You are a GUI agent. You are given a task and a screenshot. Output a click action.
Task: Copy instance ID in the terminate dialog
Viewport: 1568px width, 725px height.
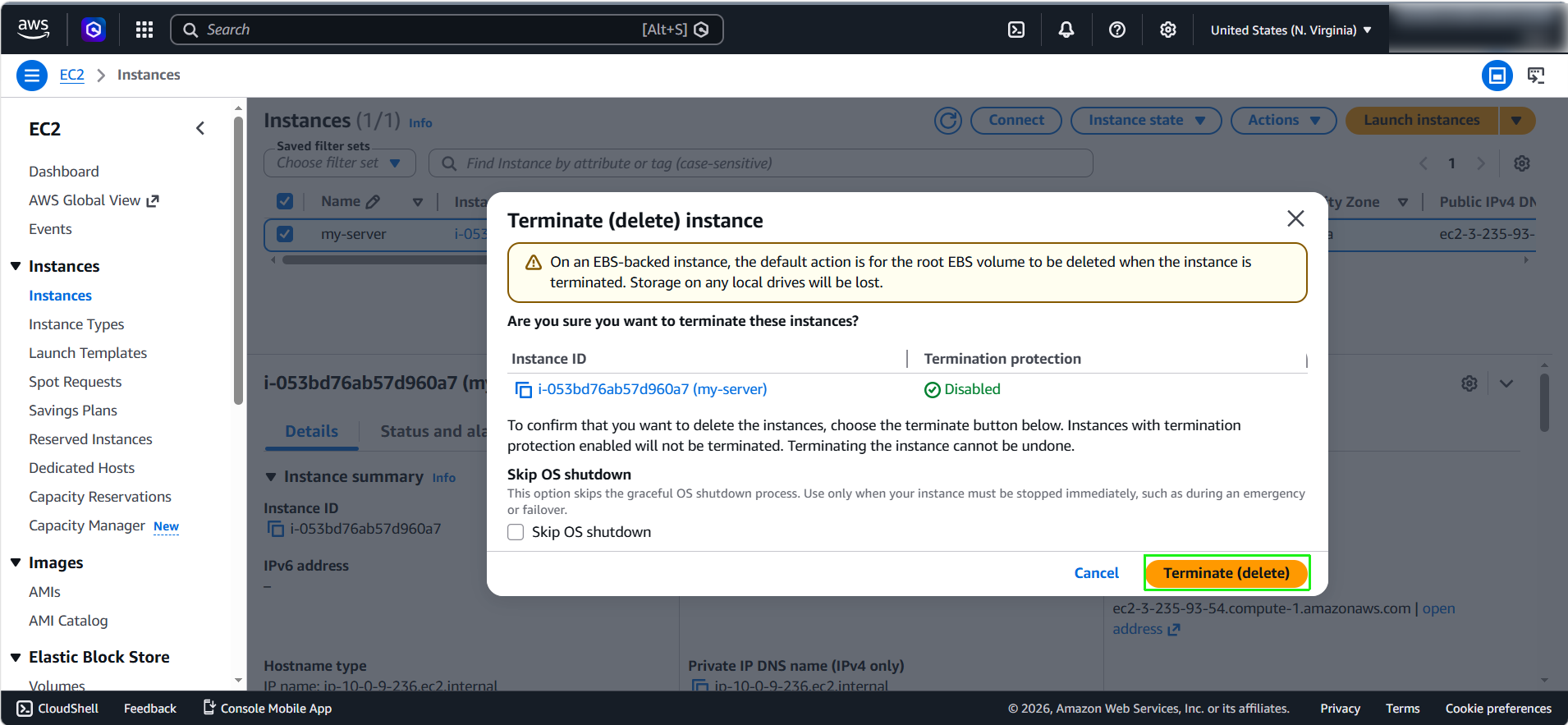click(x=523, y=389)
